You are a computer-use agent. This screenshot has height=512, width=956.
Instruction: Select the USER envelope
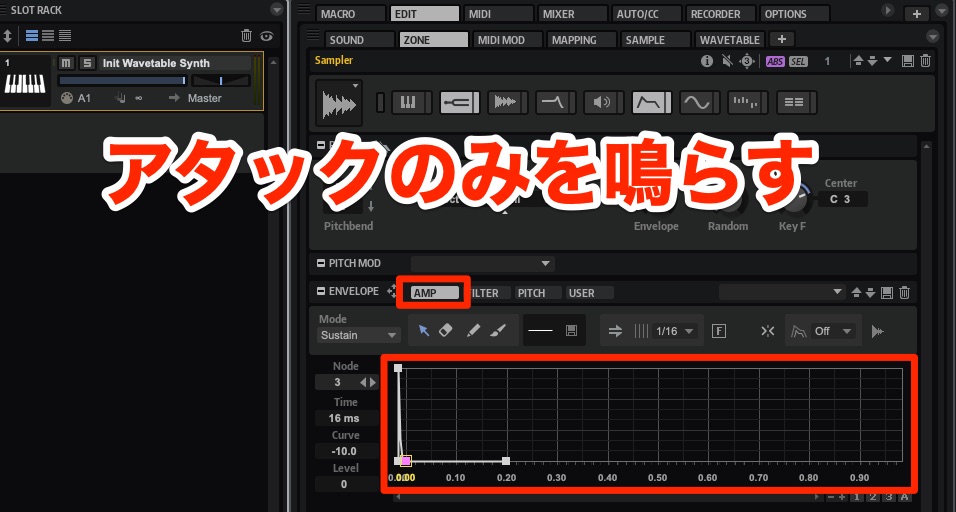(x=589, y=293)
